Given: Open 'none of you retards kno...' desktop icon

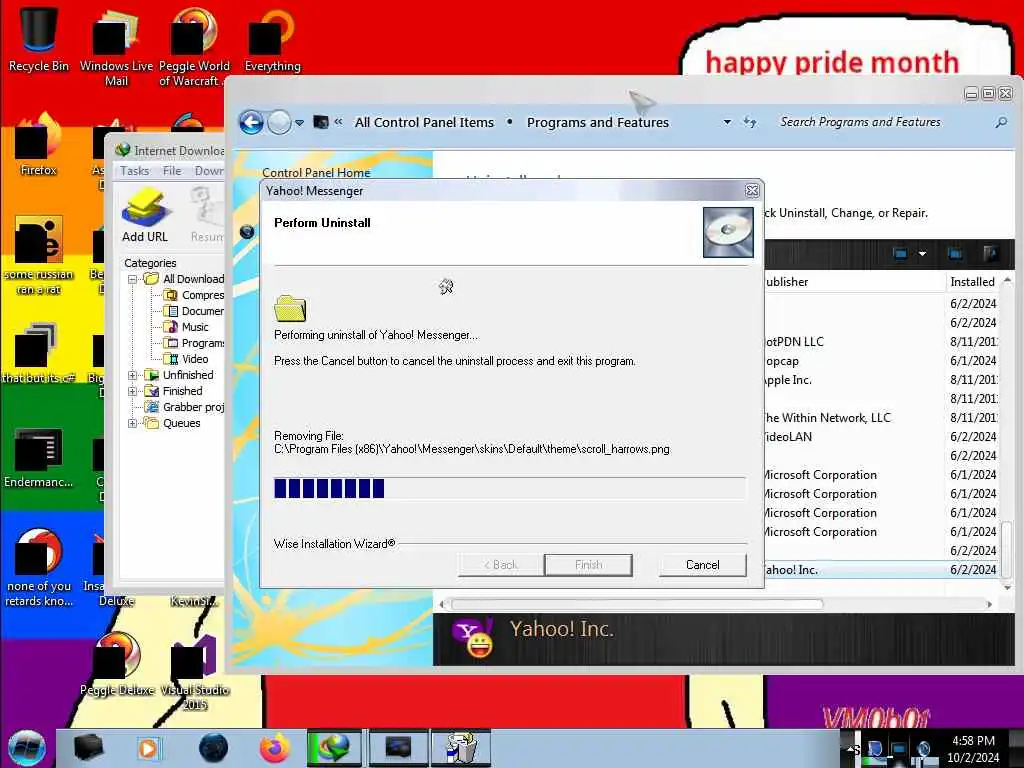Looking at the screenshot, I should pos(38,567).
